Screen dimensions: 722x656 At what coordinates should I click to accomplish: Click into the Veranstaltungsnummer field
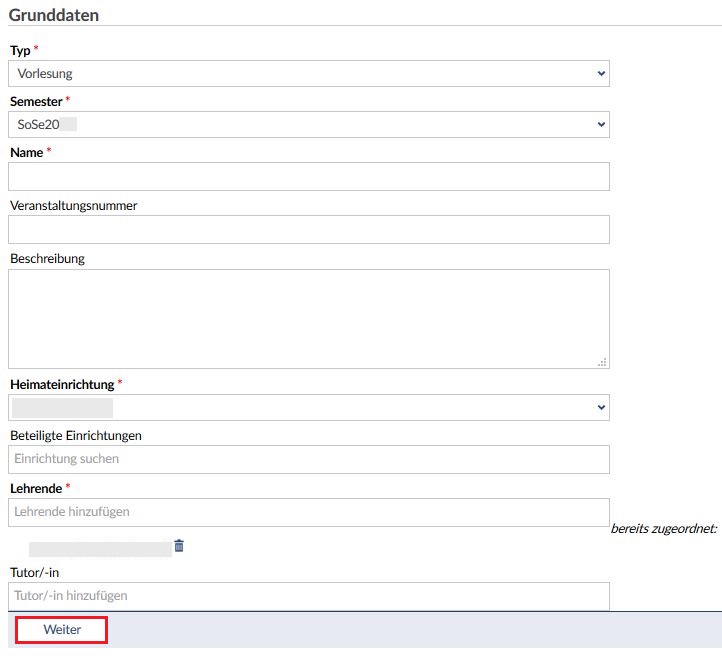click(x=308, y=230)
